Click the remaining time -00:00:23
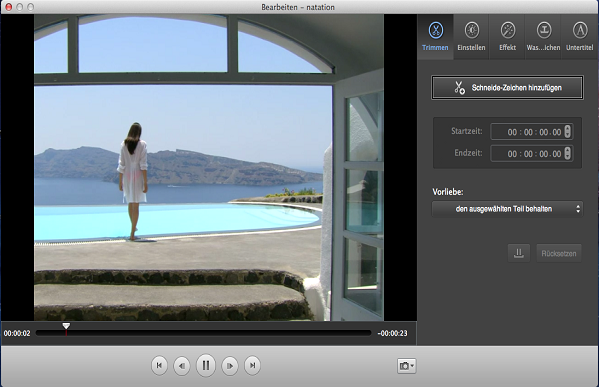This screenshot has height=387, width=599. point(392,334)
